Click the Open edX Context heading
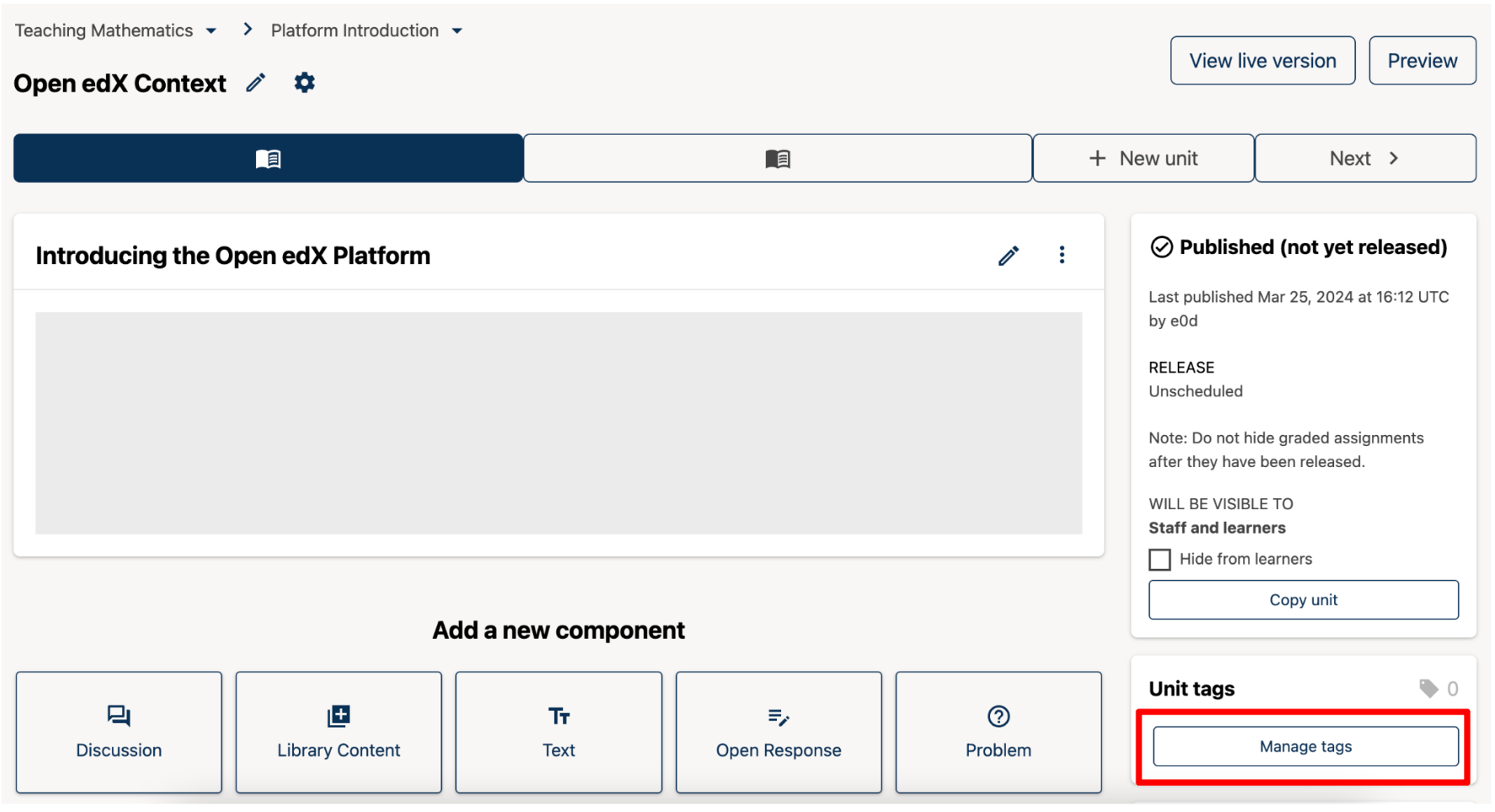 [x=120, y=83]
